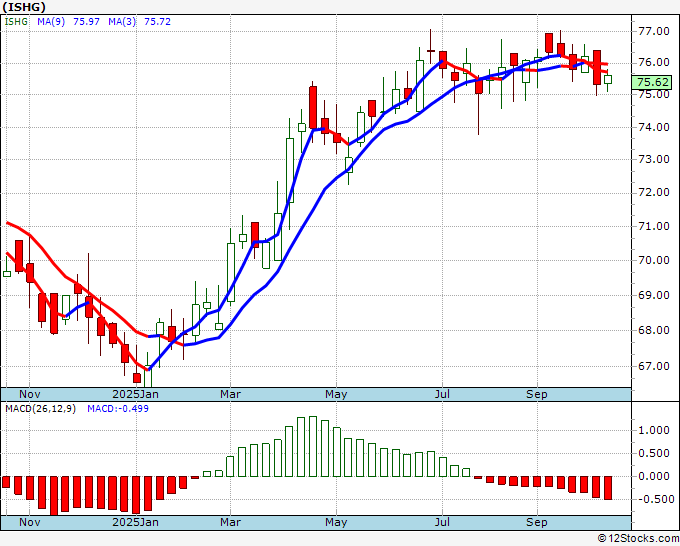
Task: Click Nov on the MACD timeline
Action: coord(29,522)
